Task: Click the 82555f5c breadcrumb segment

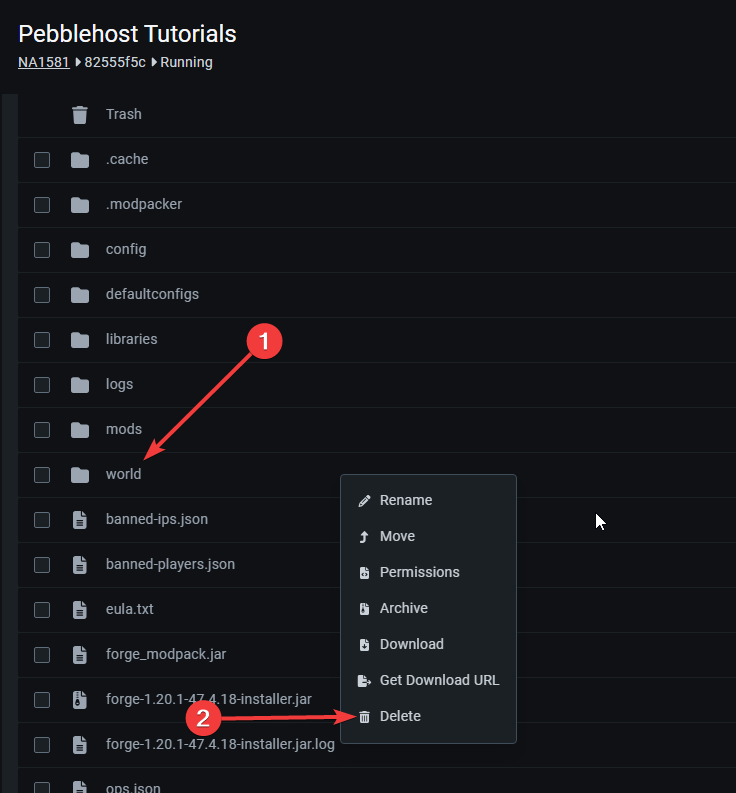Action: click(x=115, y=62)
